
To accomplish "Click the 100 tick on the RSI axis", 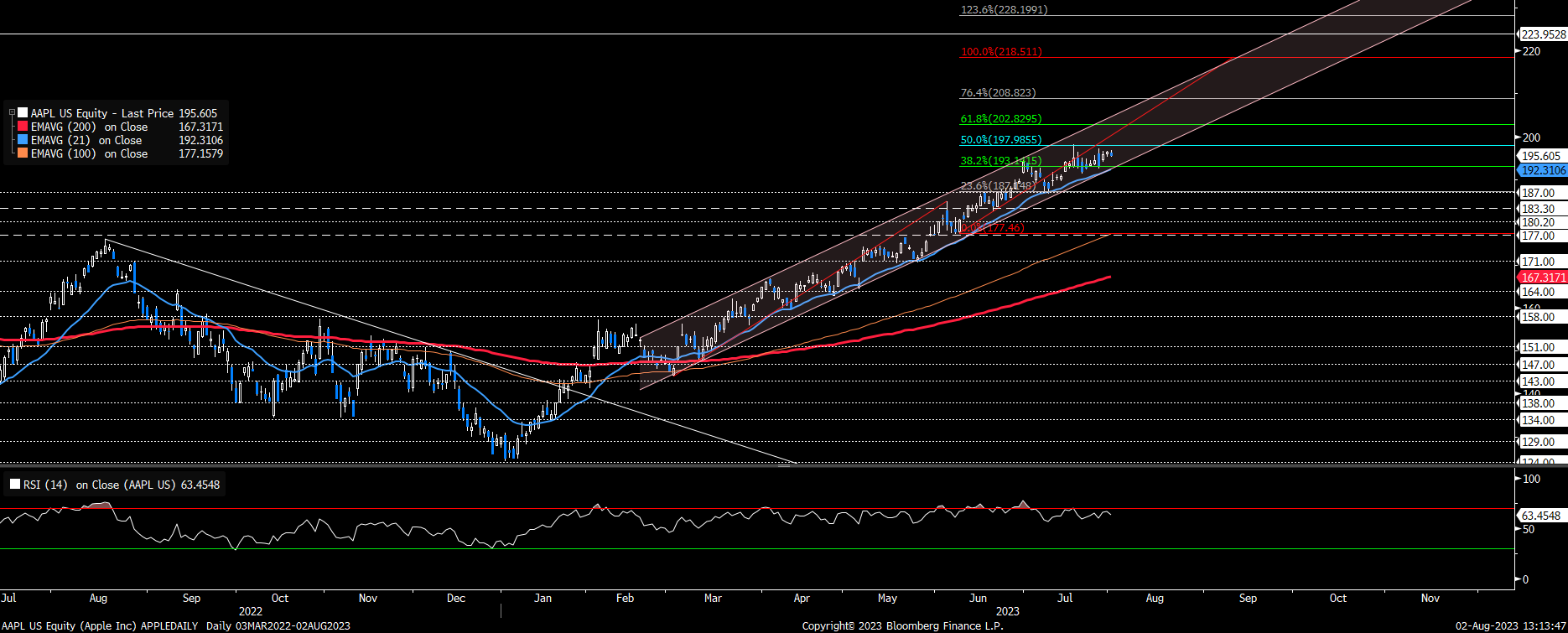I will point(1532,479).
